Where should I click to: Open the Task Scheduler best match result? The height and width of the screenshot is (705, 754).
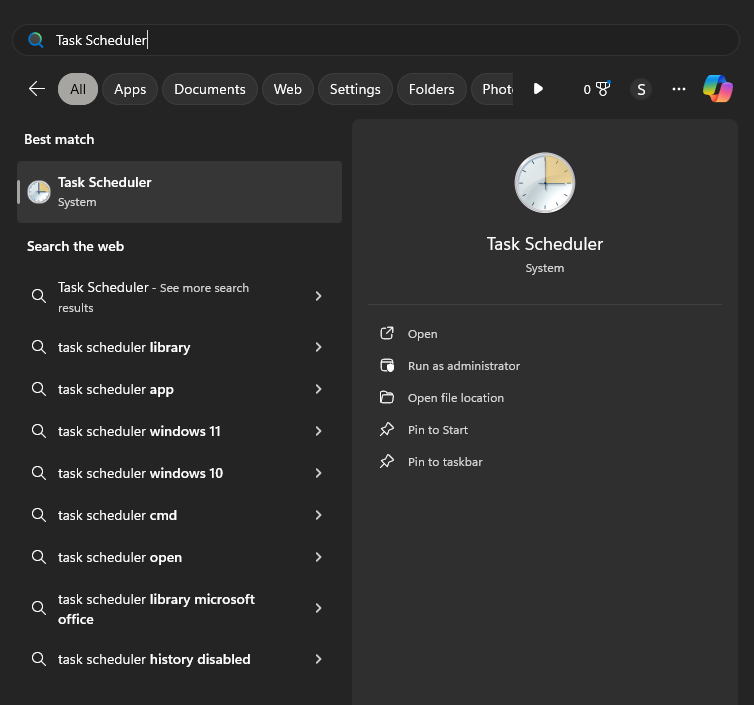[179, 192]
